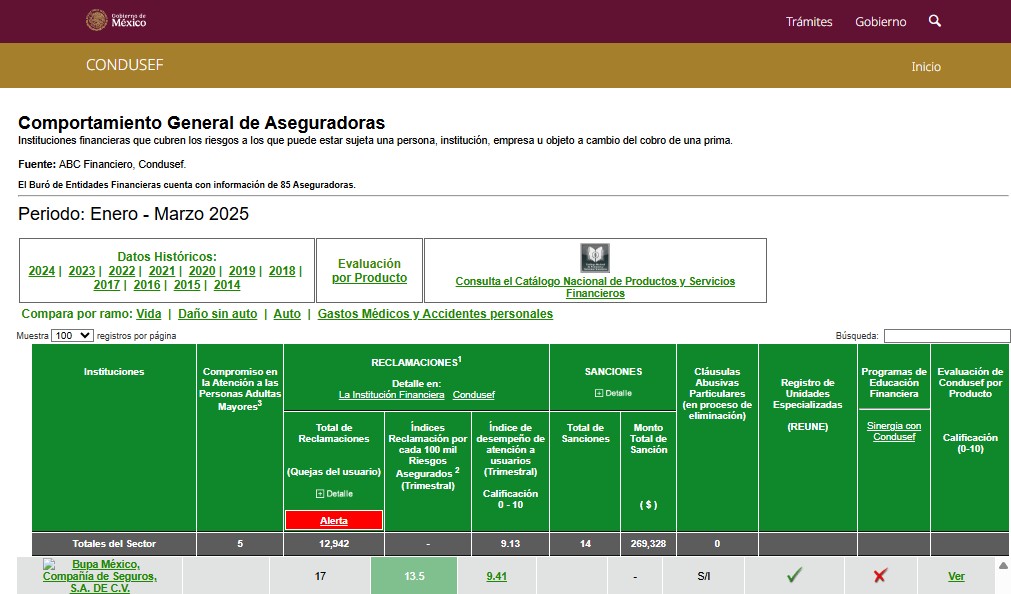Open La Institución Financiera detail link
The image size is (1011, 594).
pos(391,395)
